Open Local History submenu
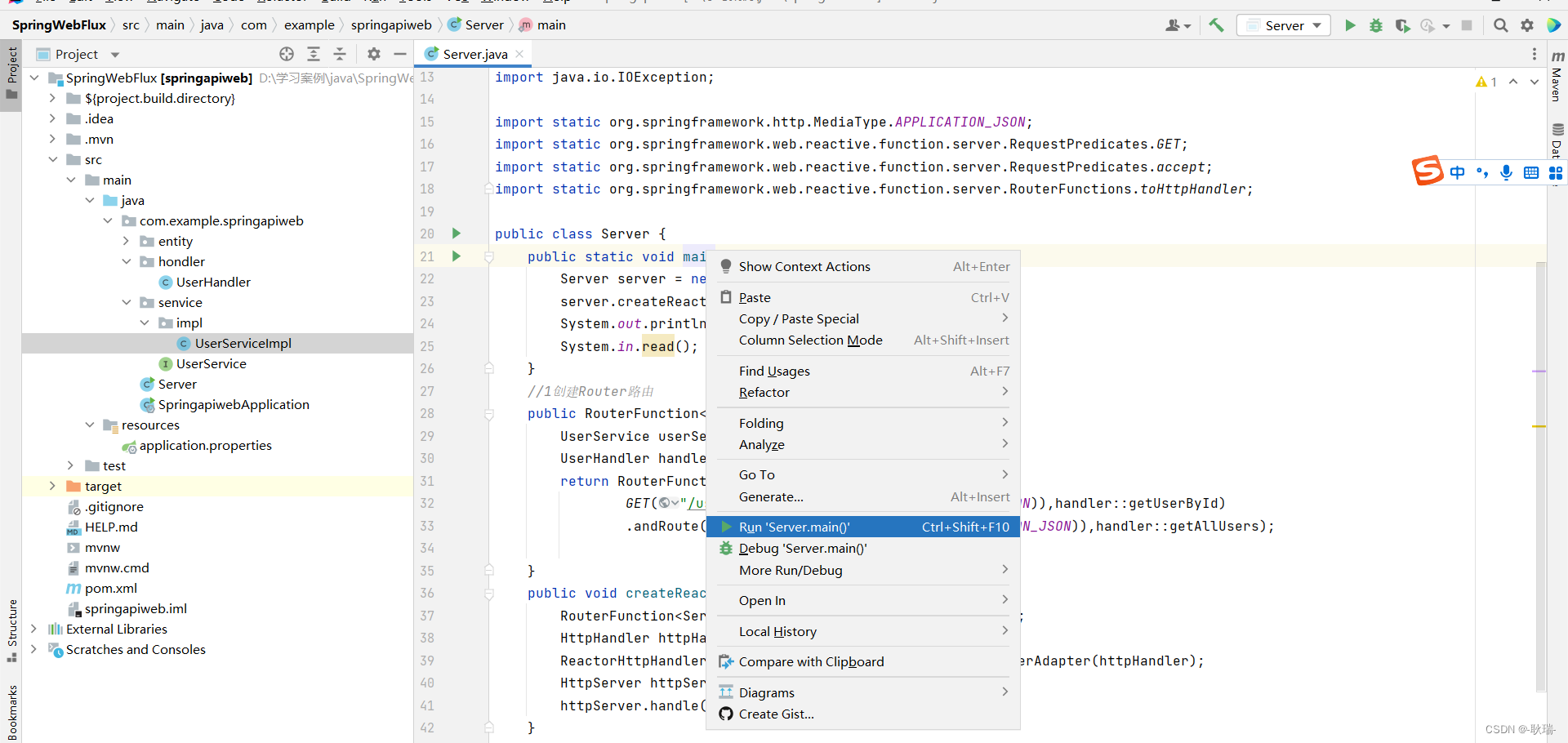This screenshot has height=743, width=1568. 863,631
